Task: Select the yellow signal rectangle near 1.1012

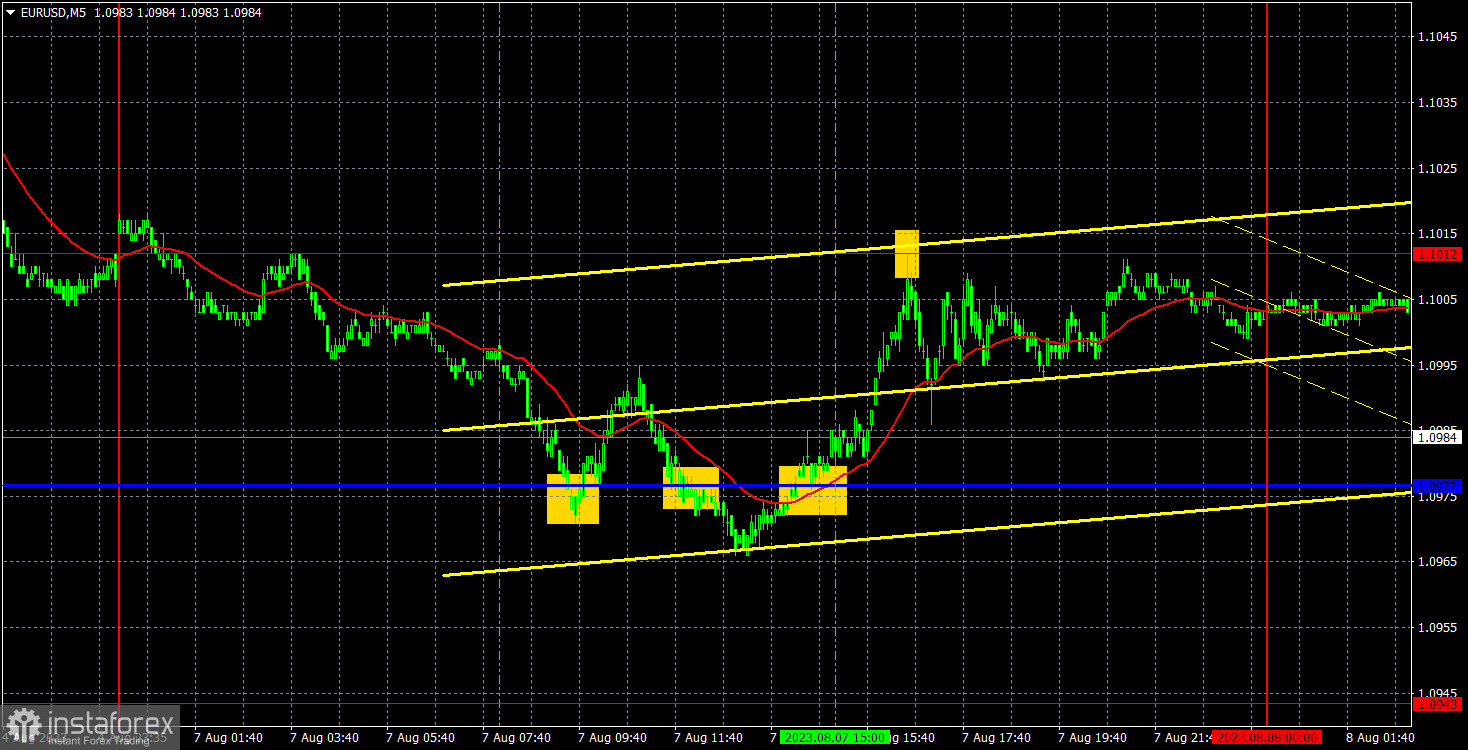Action: click(906, 254)
